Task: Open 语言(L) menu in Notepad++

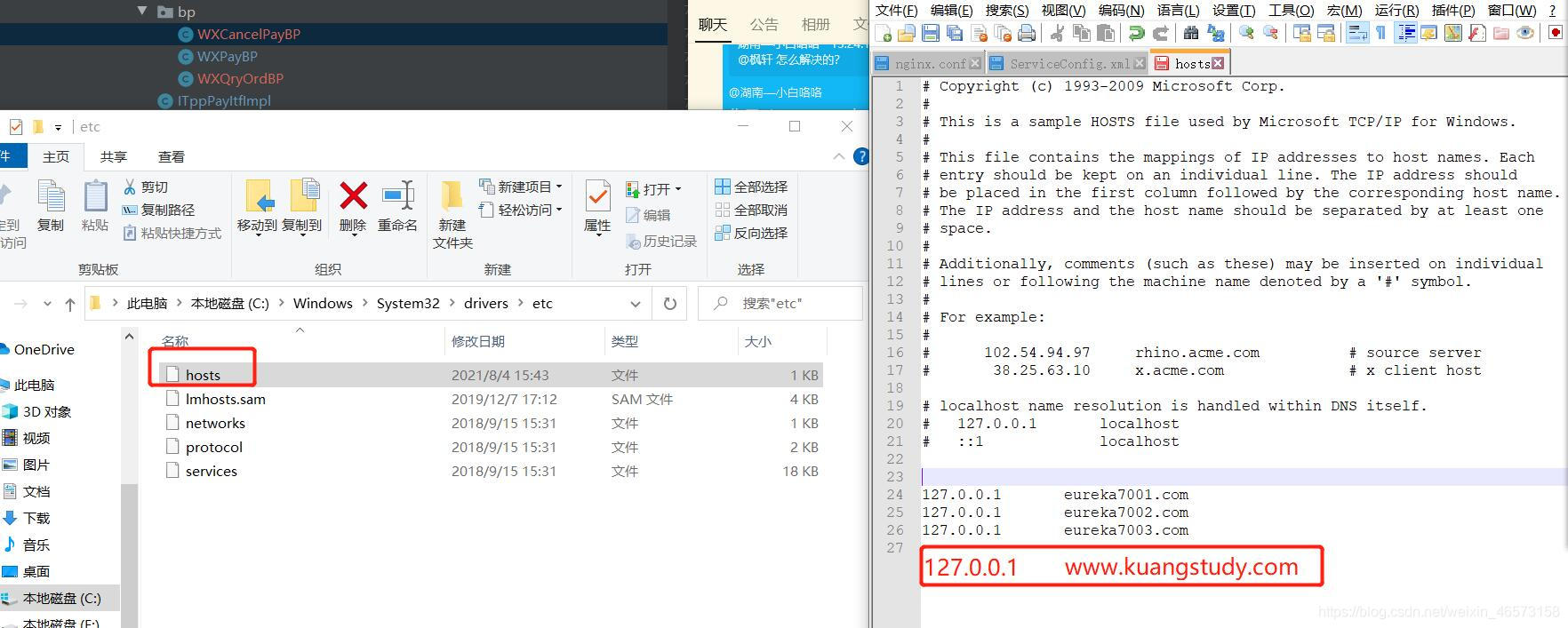Action: click(1178, 10)
